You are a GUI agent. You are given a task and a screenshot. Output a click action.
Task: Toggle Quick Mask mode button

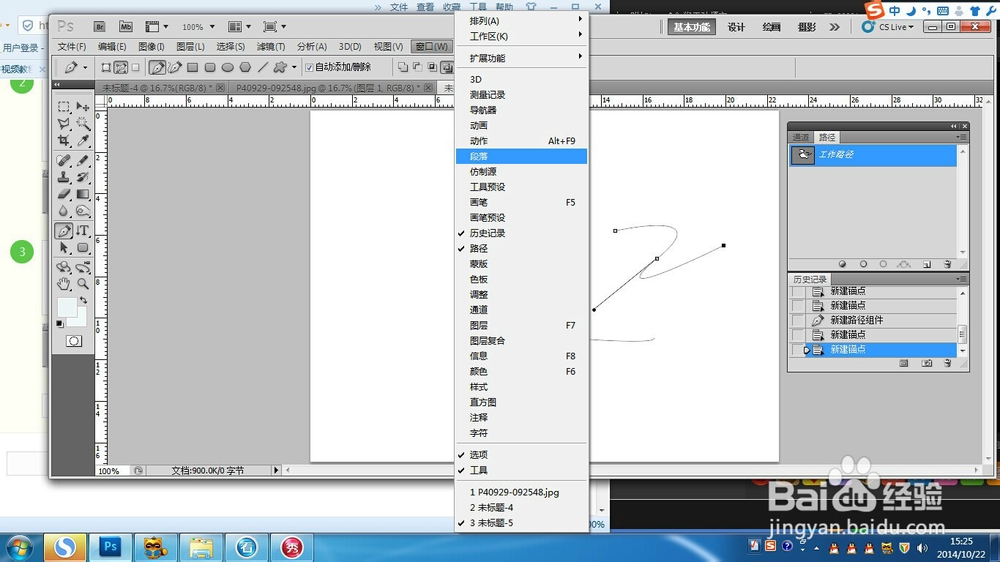pos(73,341)
